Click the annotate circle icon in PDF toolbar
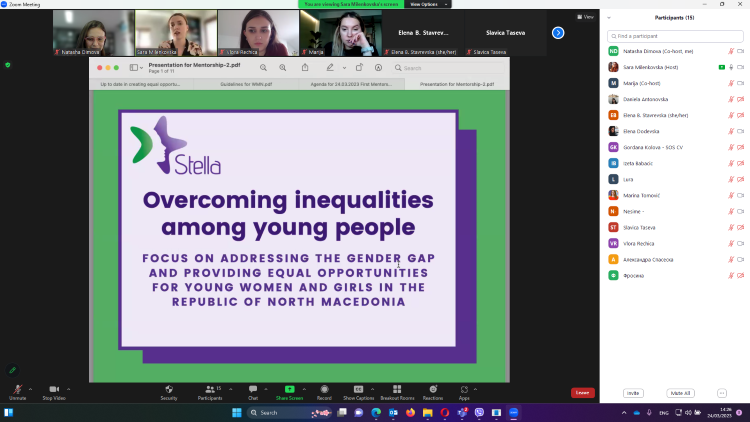Viewport: 750px width, 422px height. 378,67
